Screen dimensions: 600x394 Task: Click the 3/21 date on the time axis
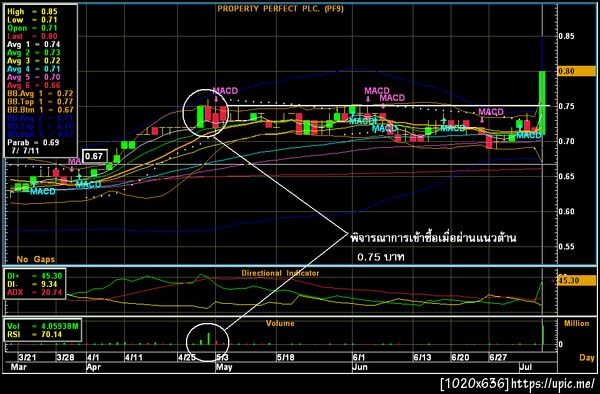(x=27, y=358)
